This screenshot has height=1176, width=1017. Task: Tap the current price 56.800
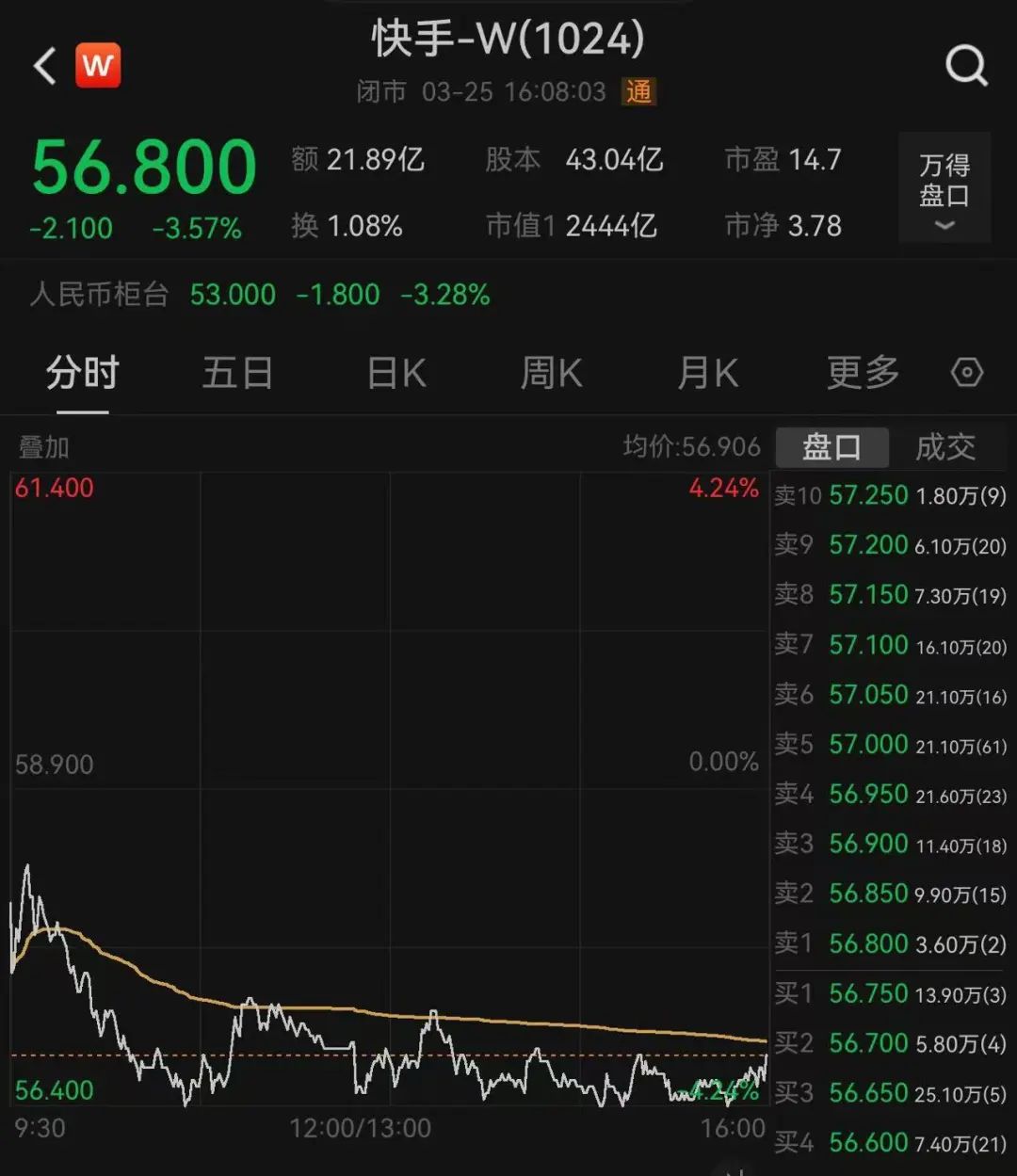(x=144, y=168)
